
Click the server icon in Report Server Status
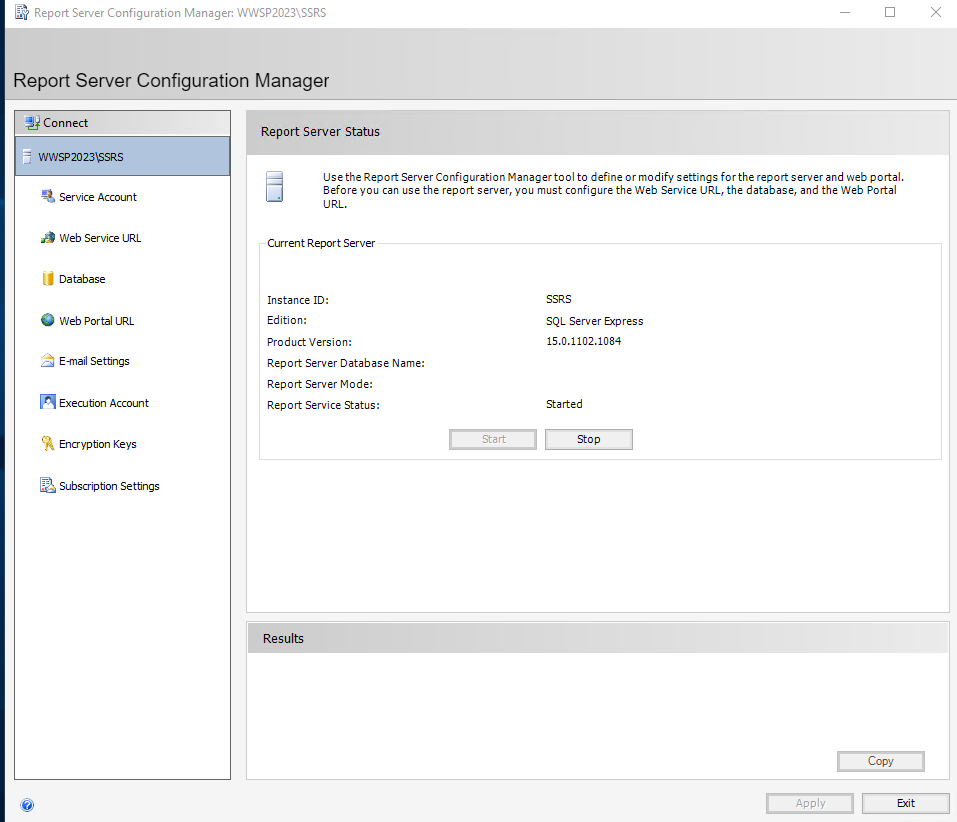pos(275,187)
